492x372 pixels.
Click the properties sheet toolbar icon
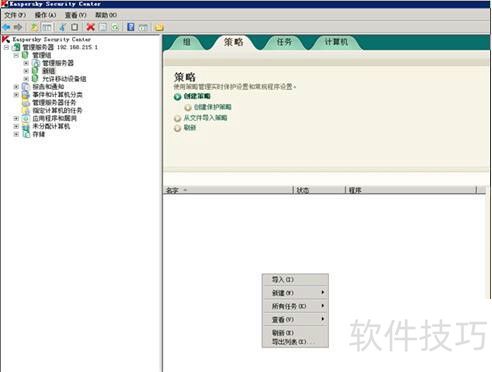[x=103, y=27]
